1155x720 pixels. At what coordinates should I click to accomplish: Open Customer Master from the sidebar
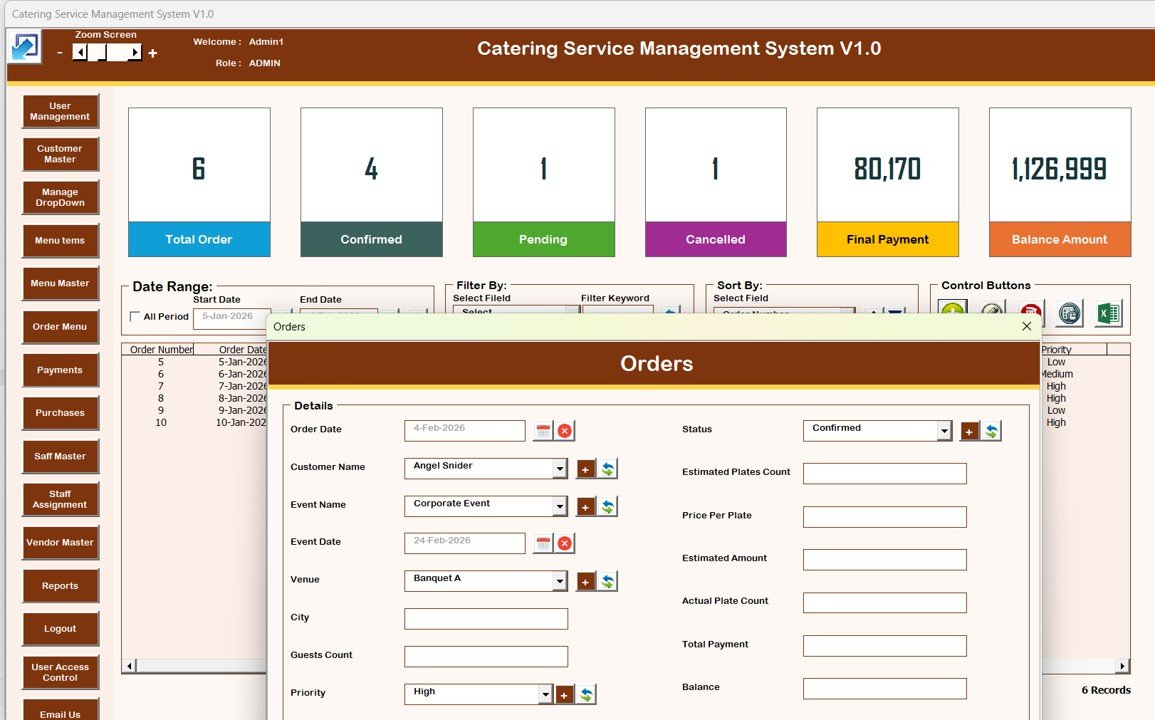(60, 154)
